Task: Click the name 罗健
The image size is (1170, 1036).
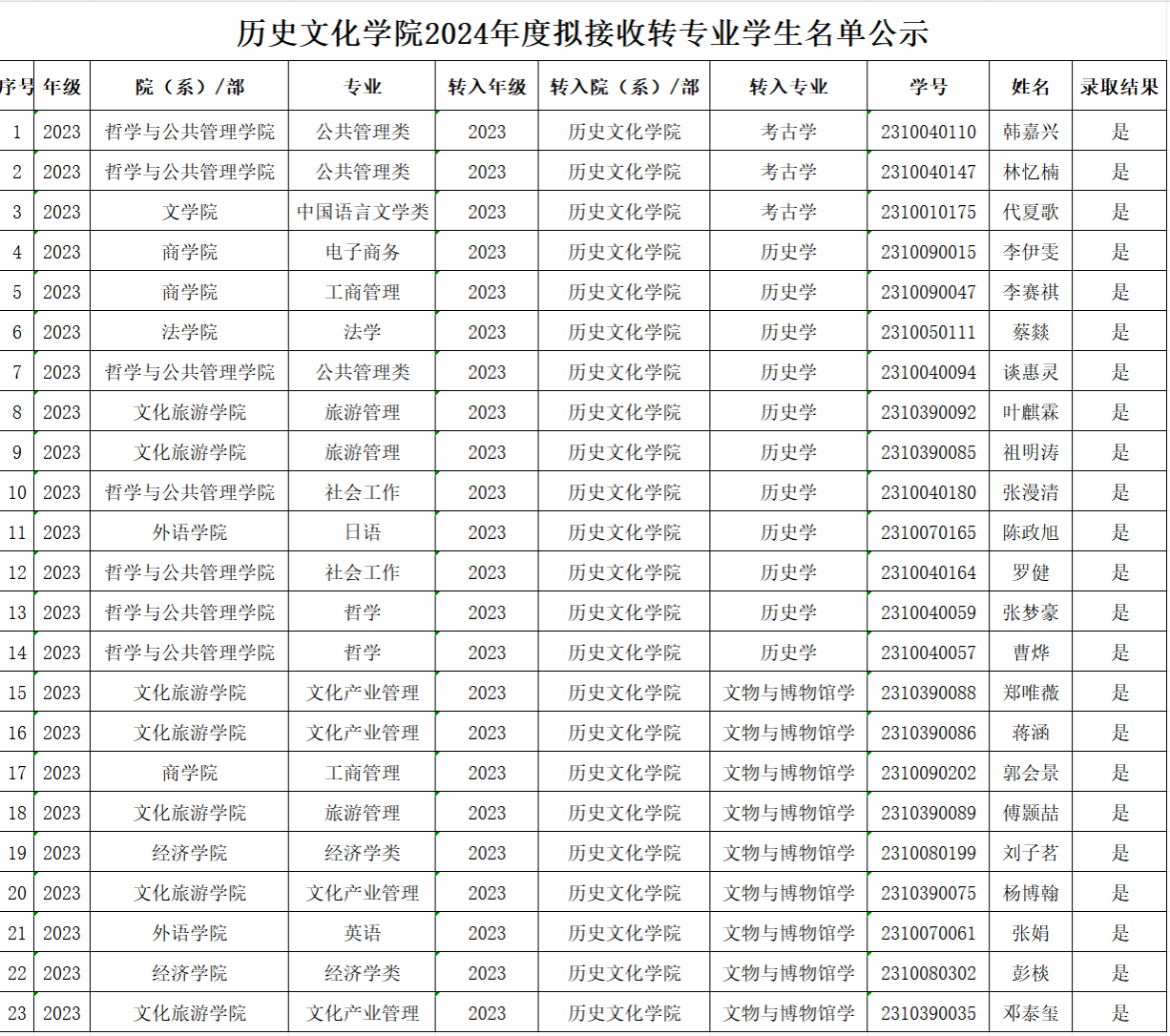Action: click(1030, 572)
